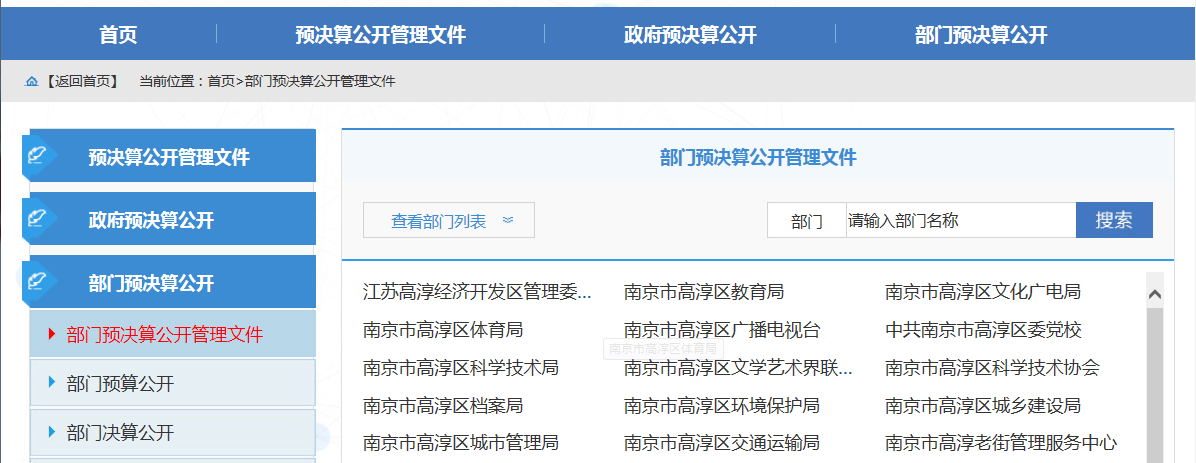Click the scrollbar up arrow in department list
Screen dimensions: 1196x463
click(1155, 294)
